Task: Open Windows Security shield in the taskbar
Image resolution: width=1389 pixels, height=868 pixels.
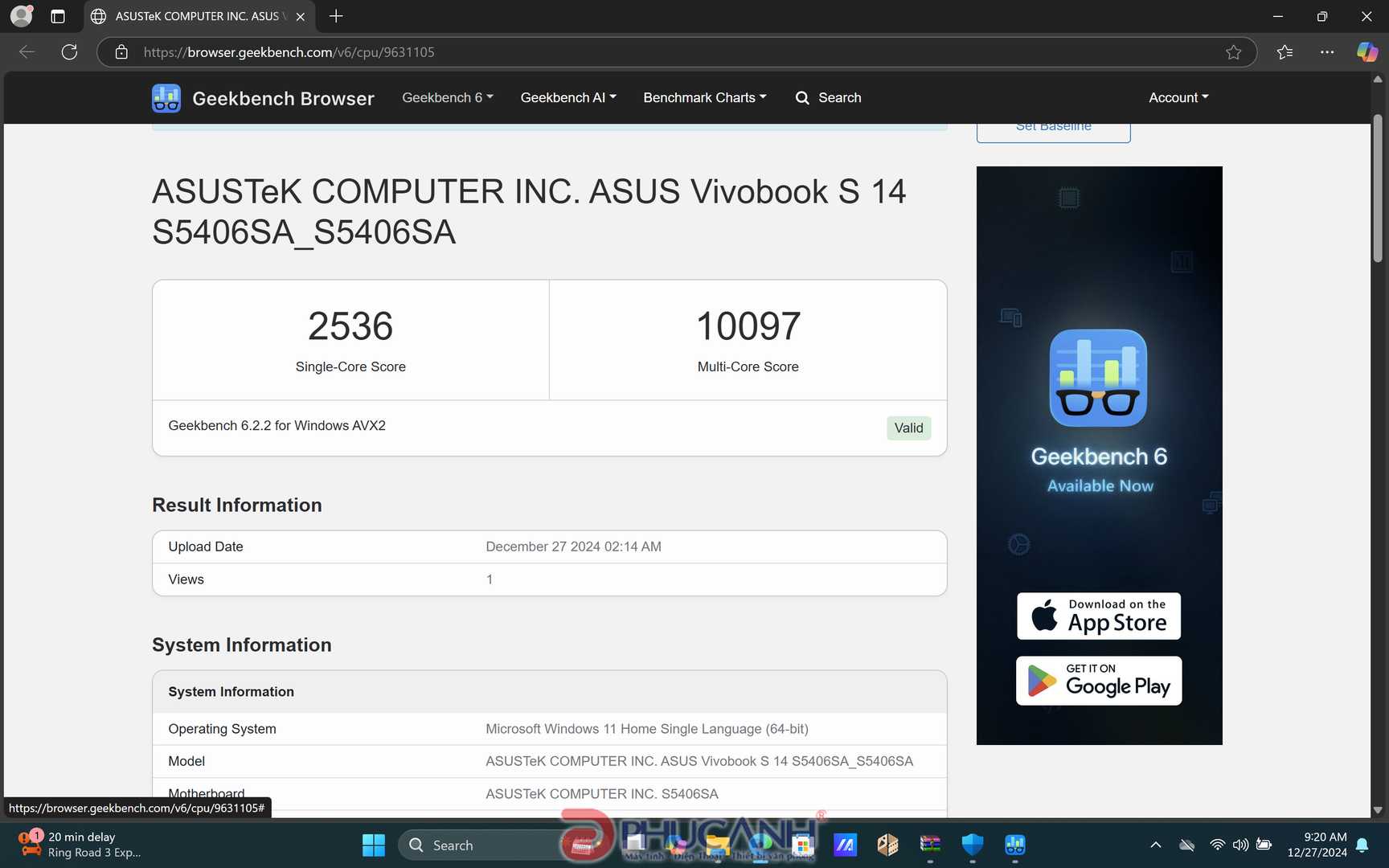Action: [973, 845]
